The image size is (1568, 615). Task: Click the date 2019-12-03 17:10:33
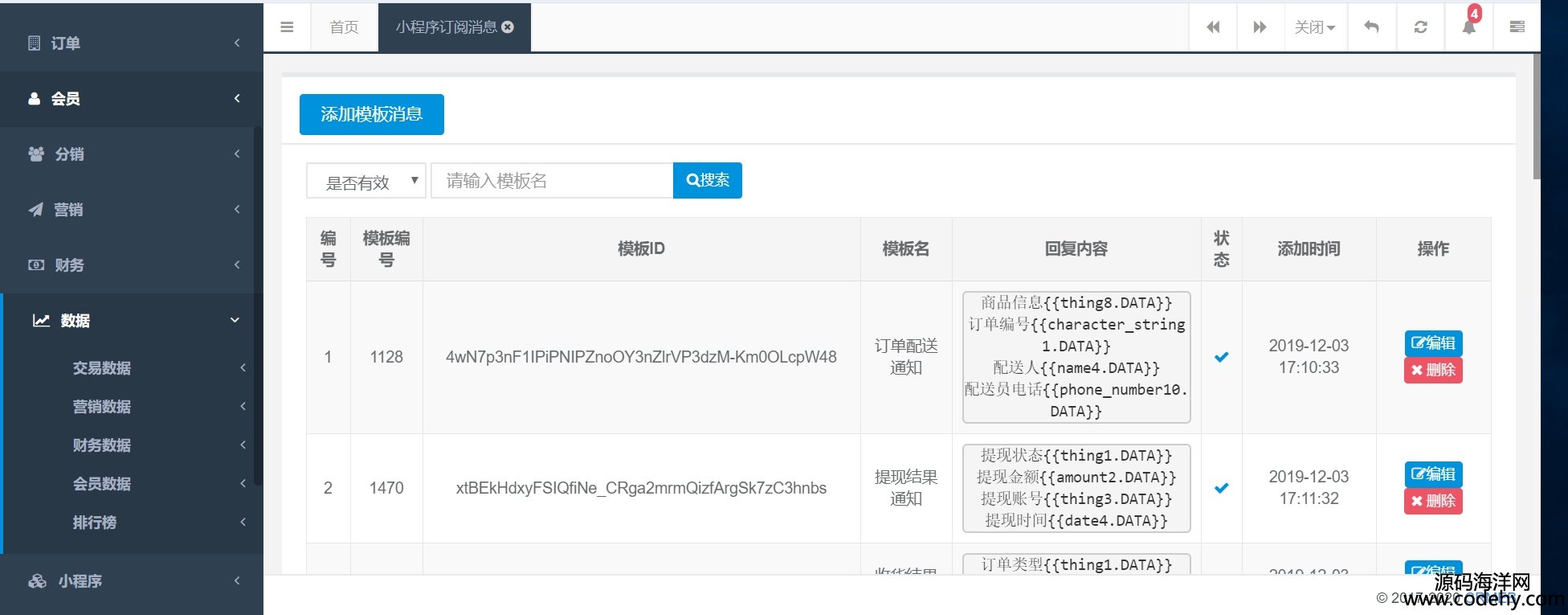[1309, 357]
